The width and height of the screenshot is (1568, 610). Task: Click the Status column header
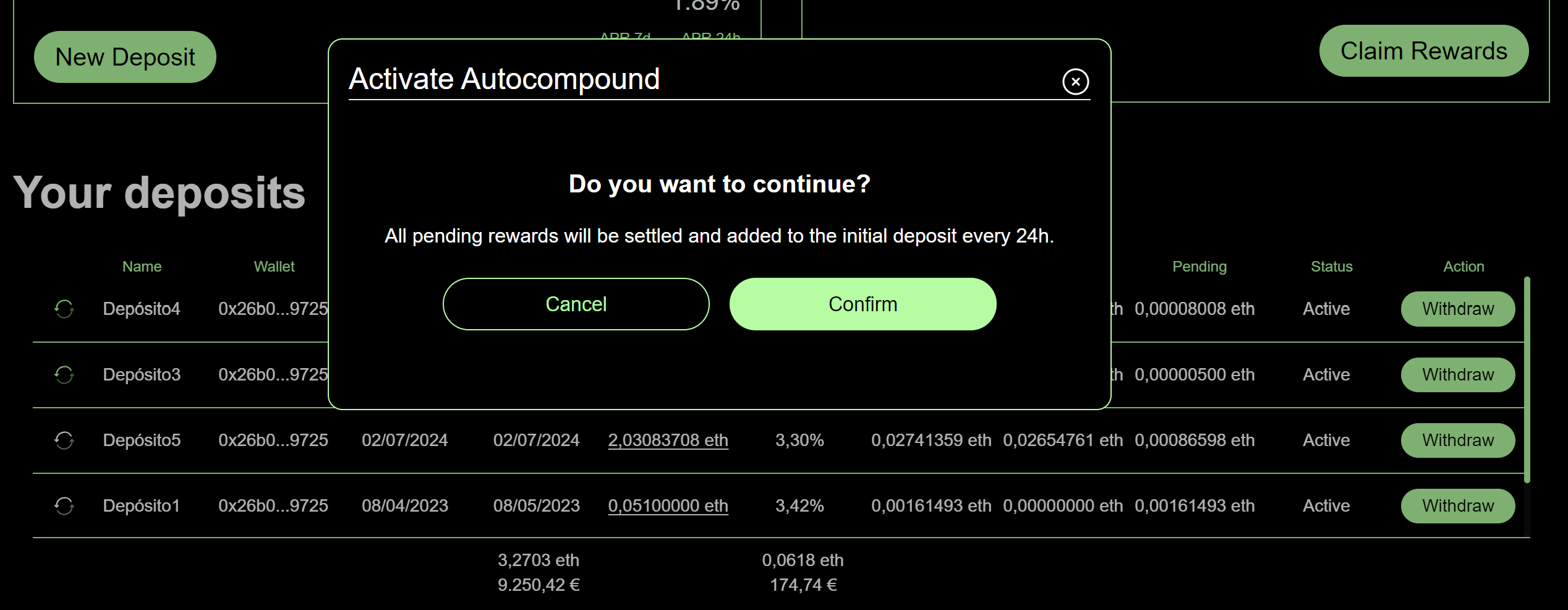[1331, 267]
